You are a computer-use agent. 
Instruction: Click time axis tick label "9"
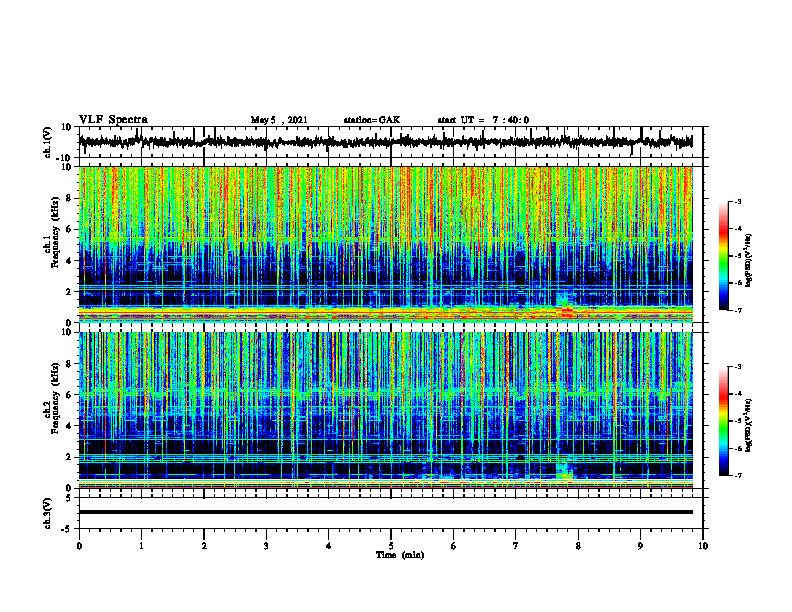[640, 546]
